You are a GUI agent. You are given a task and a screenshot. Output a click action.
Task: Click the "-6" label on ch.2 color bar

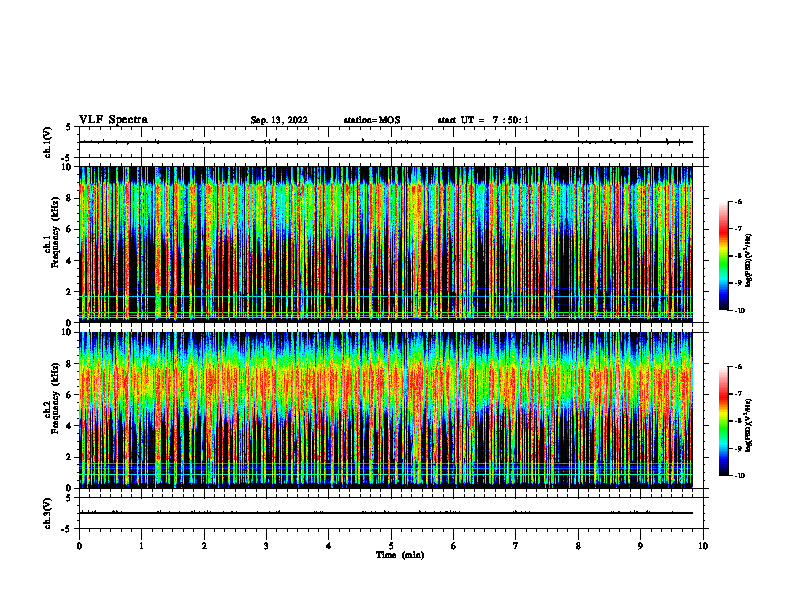tap(738, 367)
